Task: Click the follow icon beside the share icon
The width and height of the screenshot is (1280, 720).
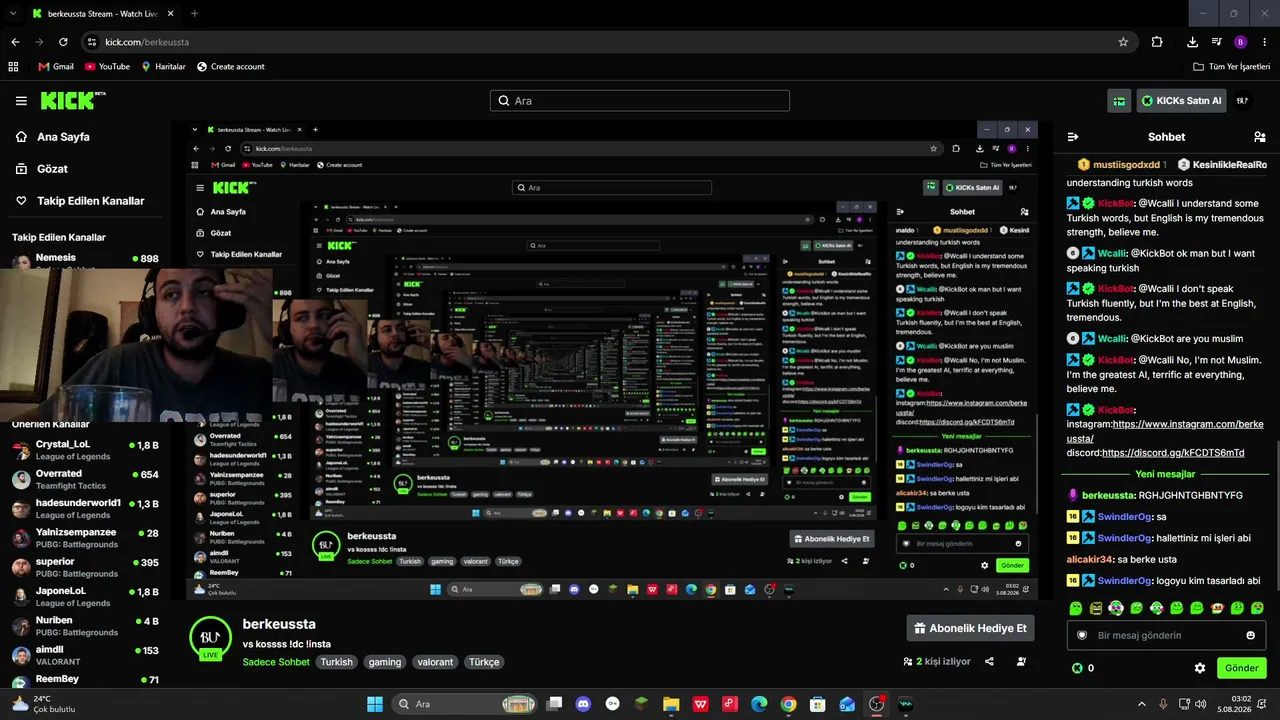Action: pyautogui.click(x=1021, y=661)
